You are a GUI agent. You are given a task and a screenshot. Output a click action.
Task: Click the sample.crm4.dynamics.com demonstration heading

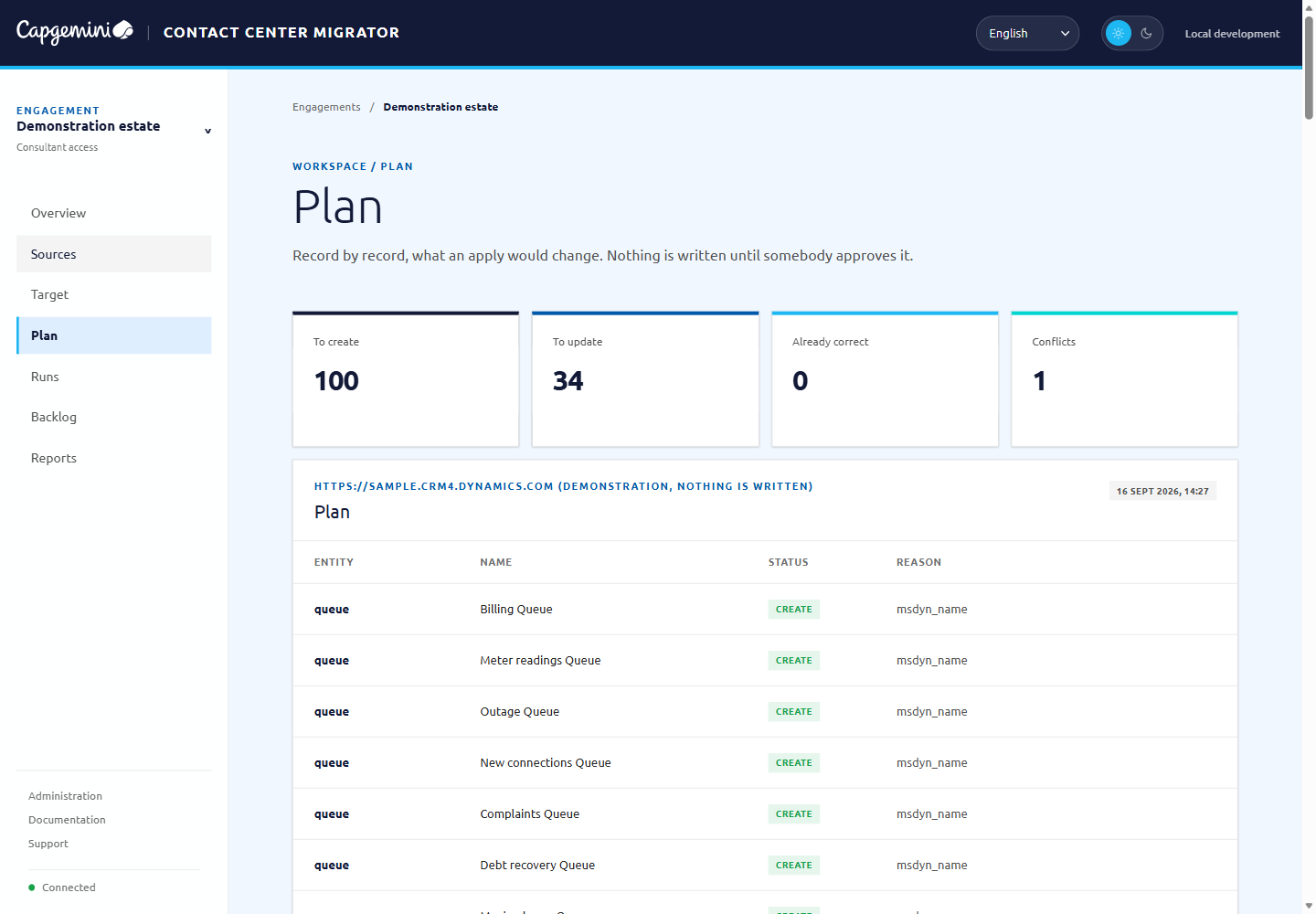(x=564, y=486)
